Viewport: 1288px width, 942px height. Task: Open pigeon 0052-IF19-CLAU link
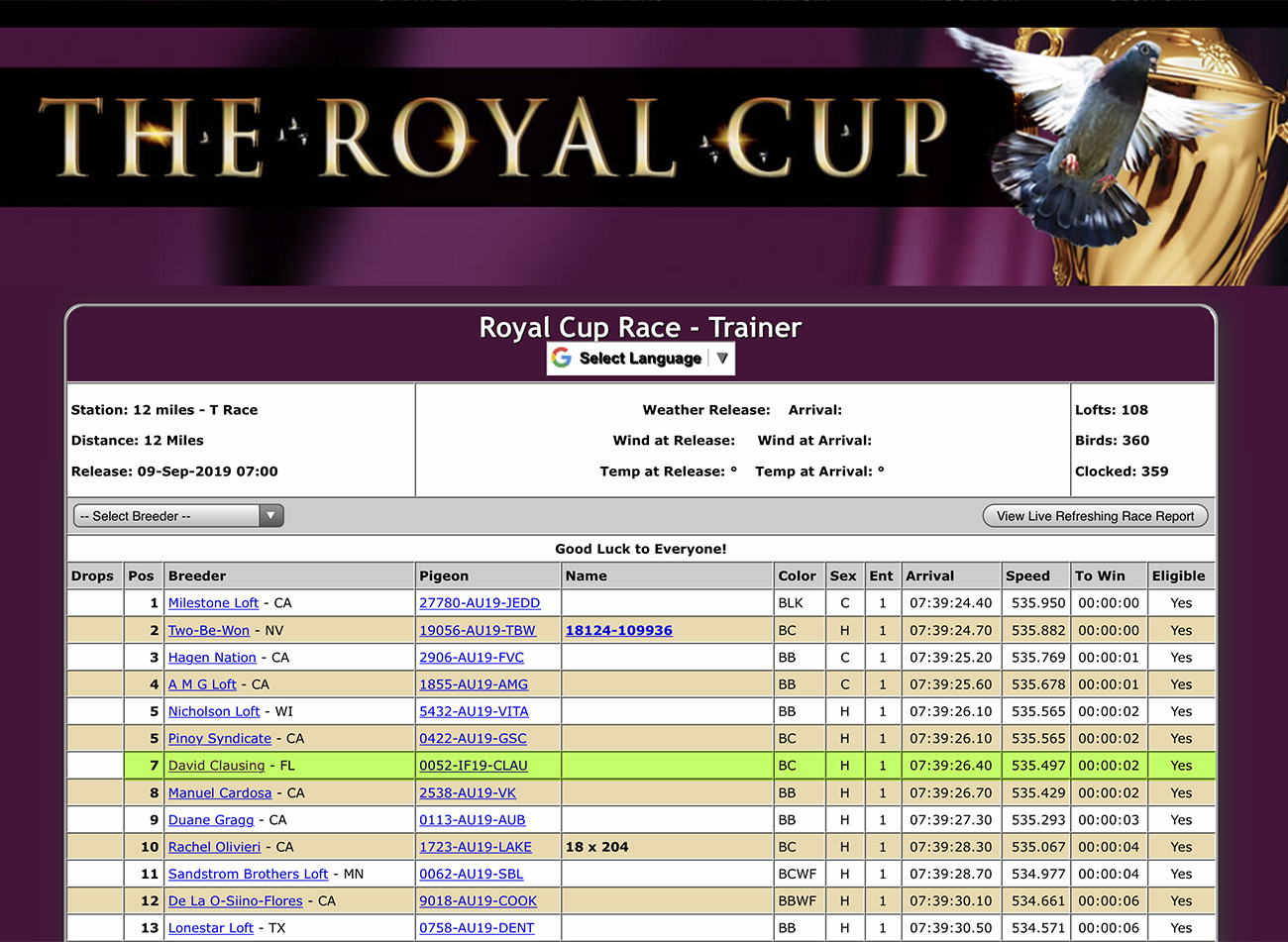click(x=473, y=766)
